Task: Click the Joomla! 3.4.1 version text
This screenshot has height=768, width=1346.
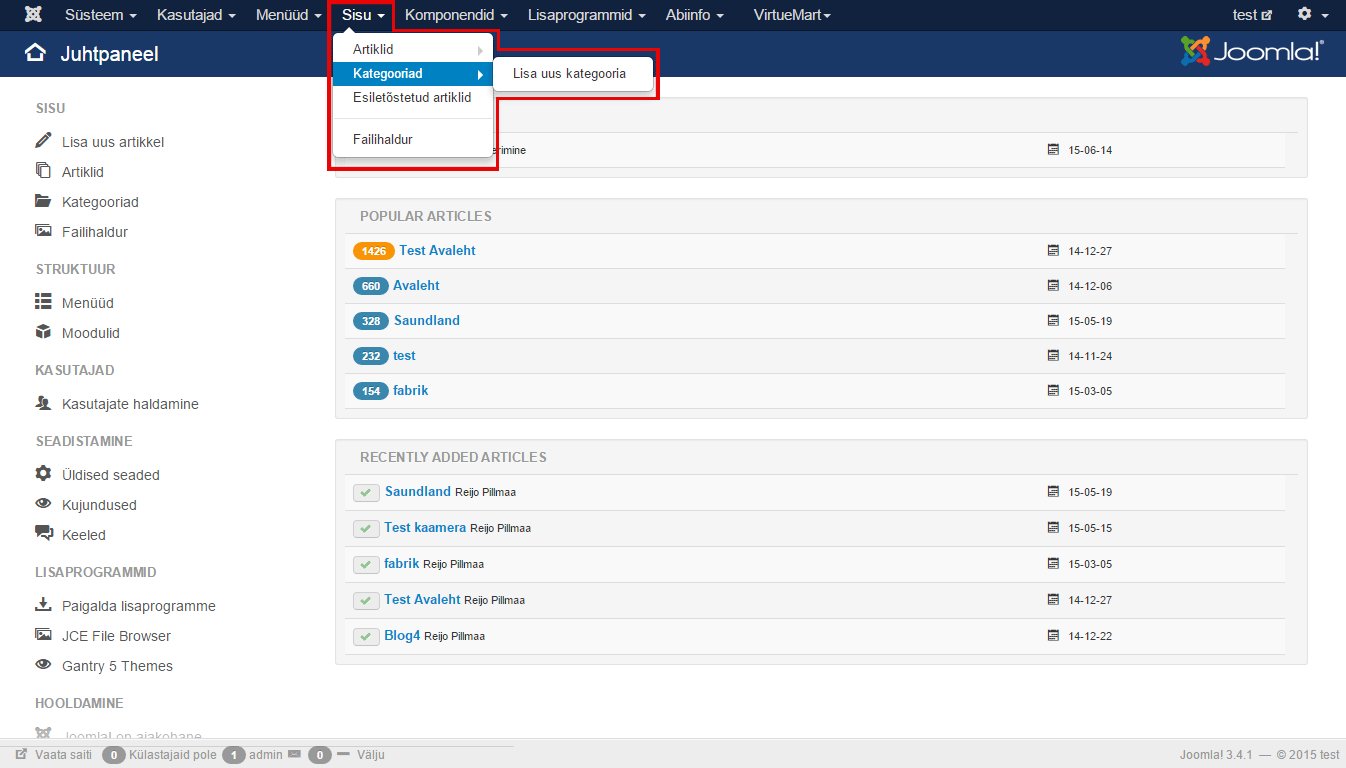Action: point(1216,755)
